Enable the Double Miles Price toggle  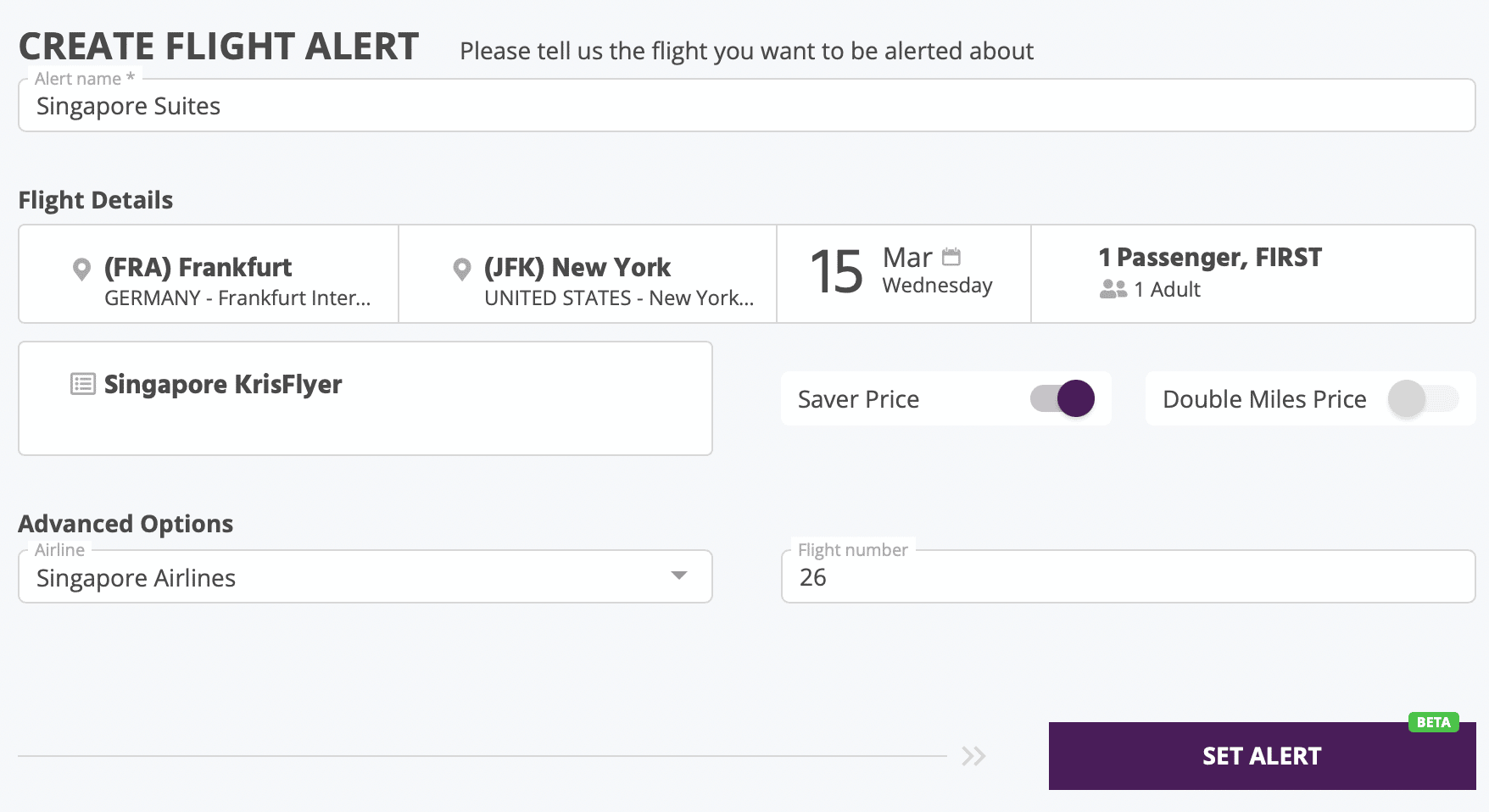click(1423, 398)
